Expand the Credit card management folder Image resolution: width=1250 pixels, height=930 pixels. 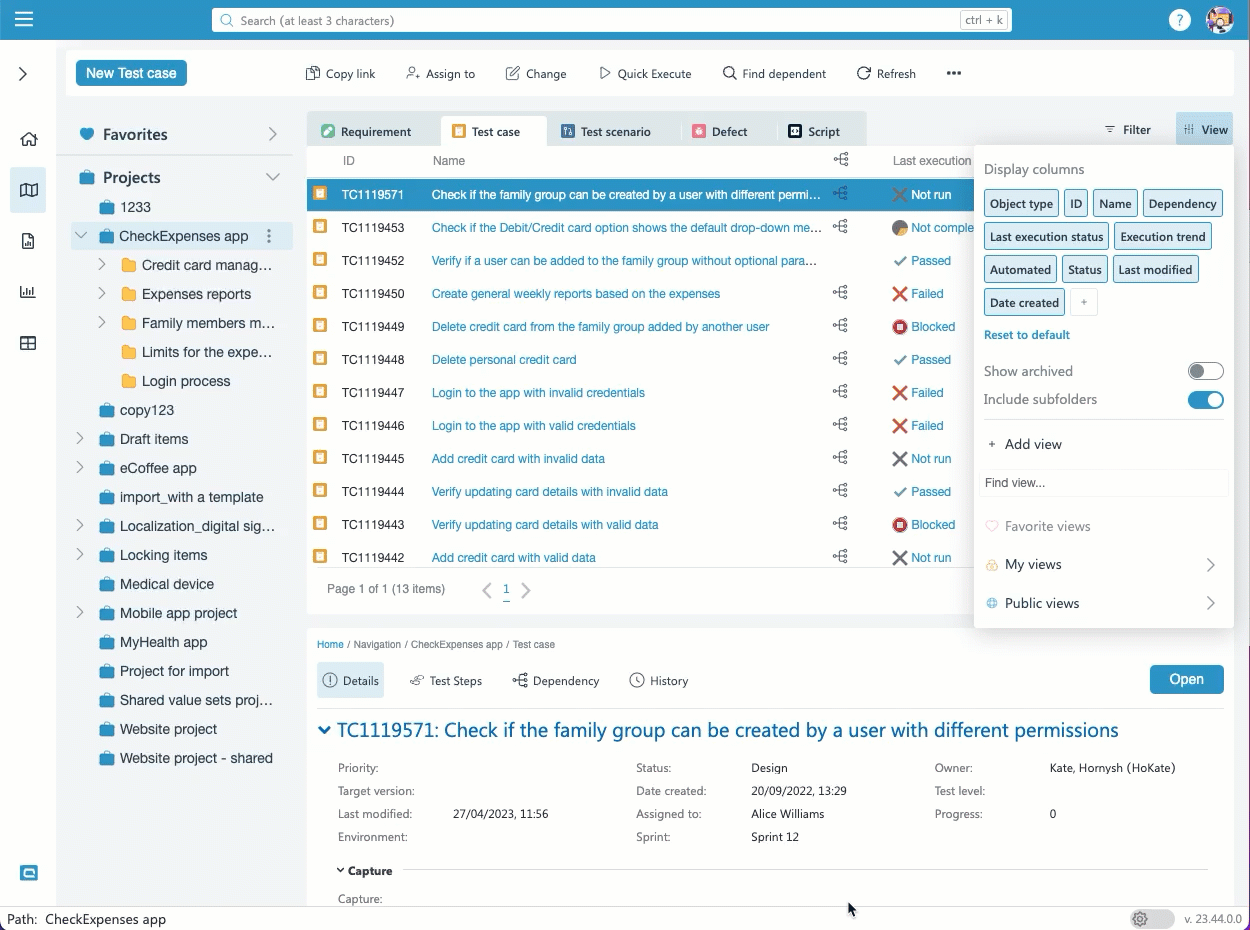(x=102, y=265)
